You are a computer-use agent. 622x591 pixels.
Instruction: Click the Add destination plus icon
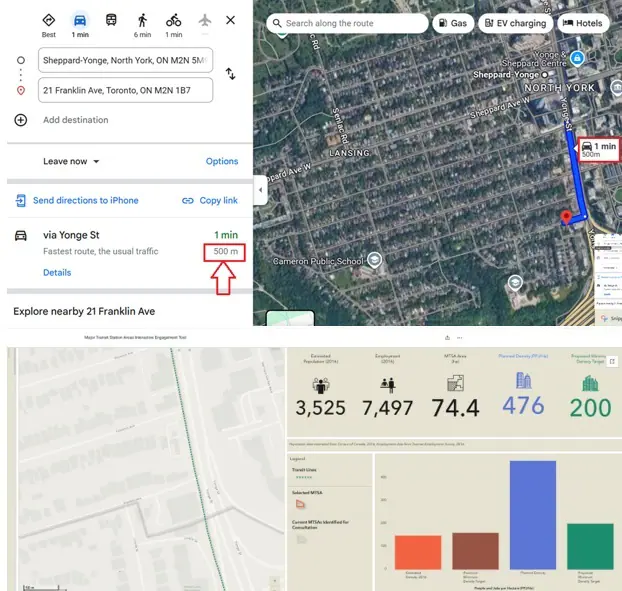pyautogui.click(x=21, y=120)
